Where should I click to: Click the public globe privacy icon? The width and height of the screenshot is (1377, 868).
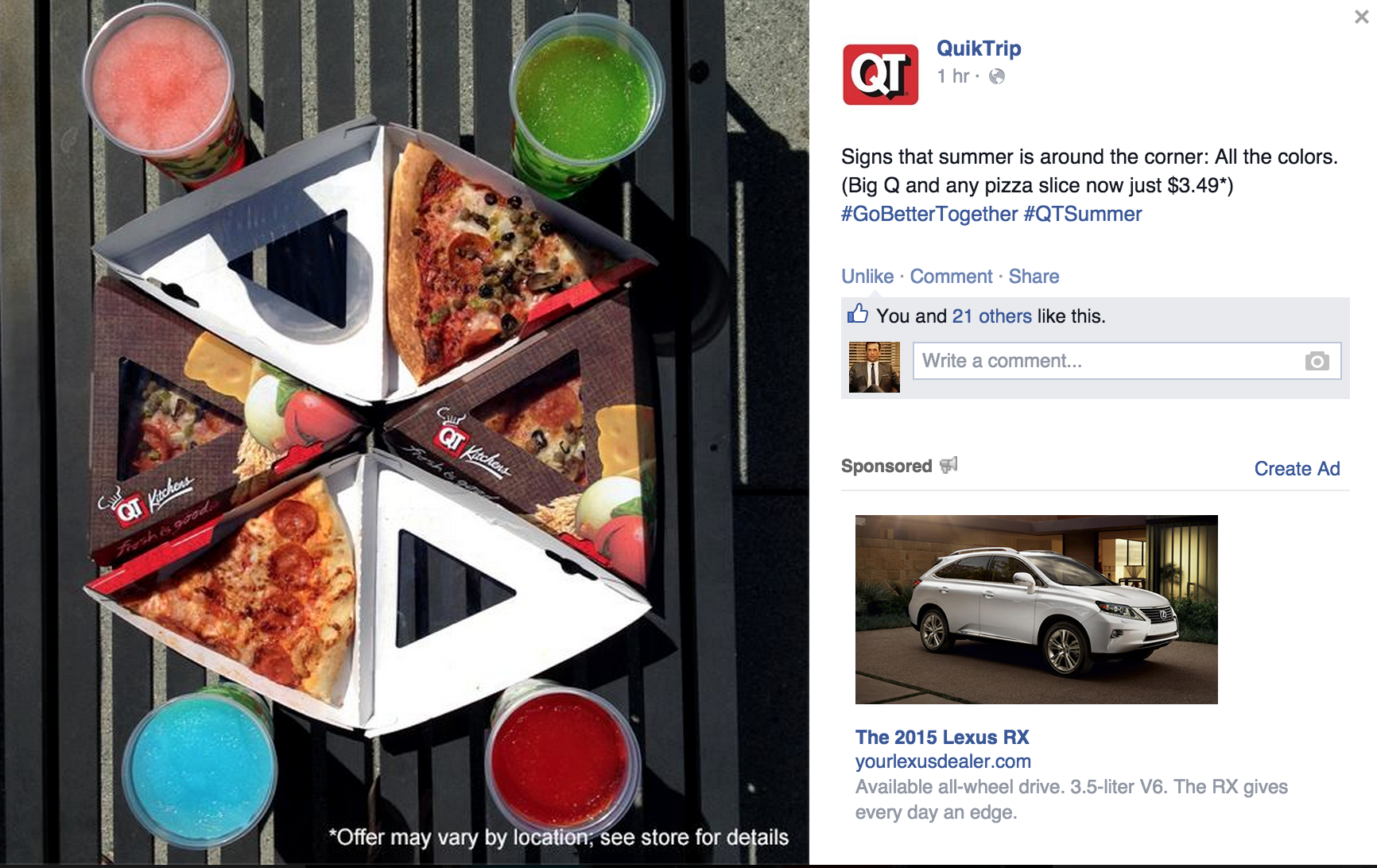(x=996, y=76)
